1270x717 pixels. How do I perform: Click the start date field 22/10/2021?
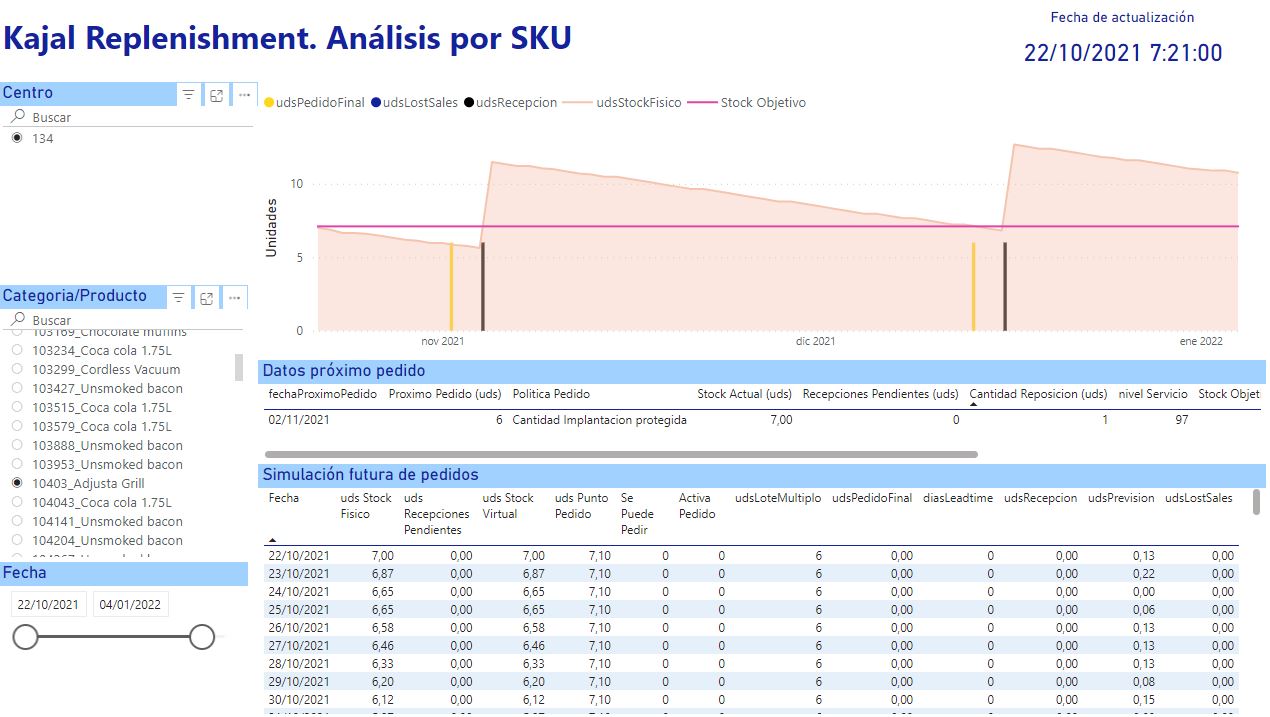pyautogui.click(x=48, y=605)
